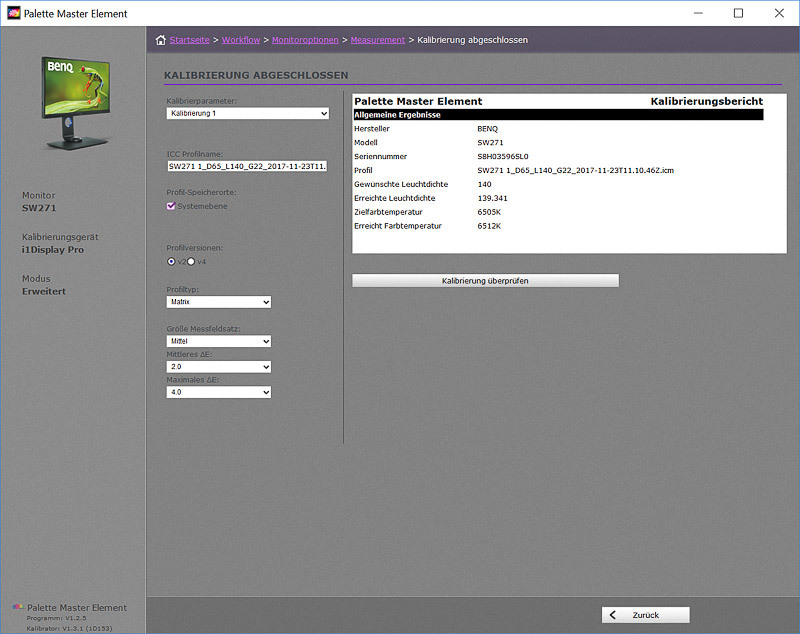Click the Programm: V1.2.5 version text

point(56,618)
